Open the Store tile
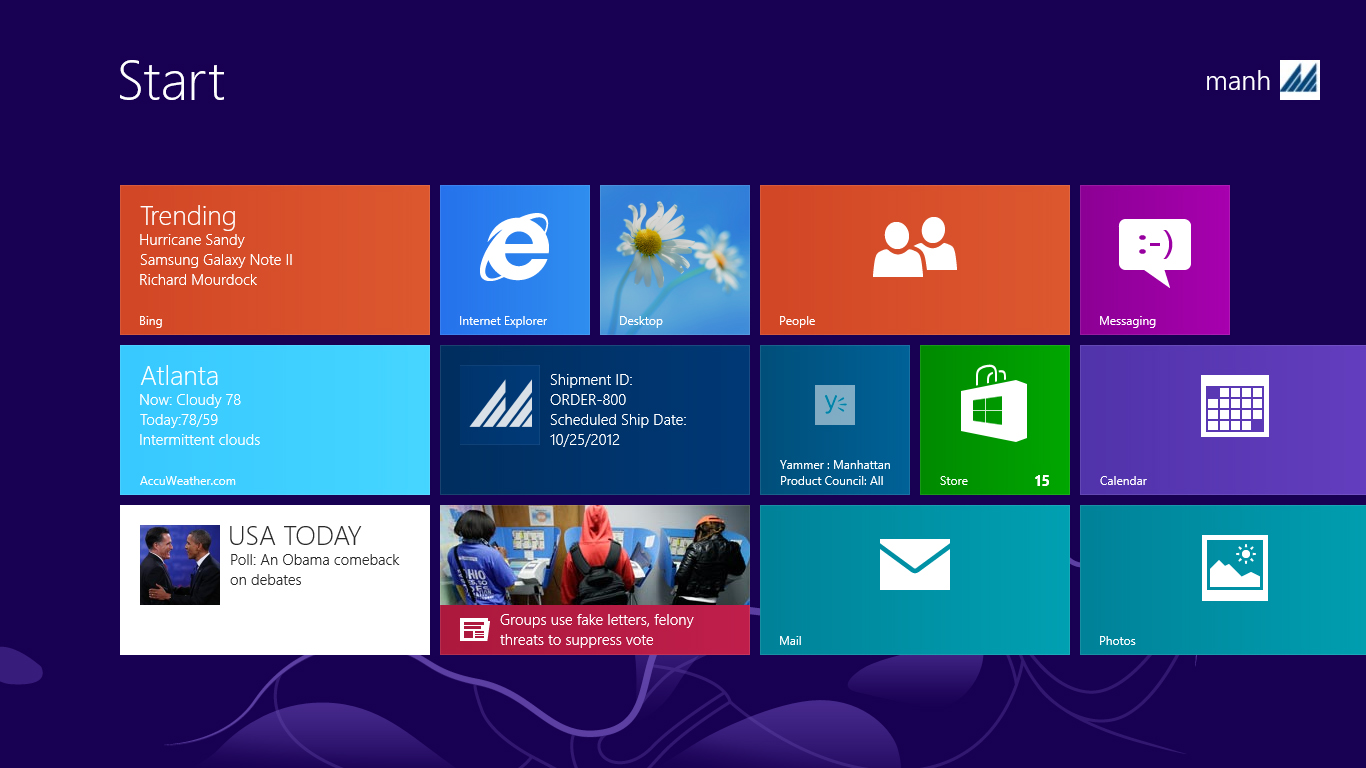The height and width of the screenshot is (768, 1366). click(994, 419)
